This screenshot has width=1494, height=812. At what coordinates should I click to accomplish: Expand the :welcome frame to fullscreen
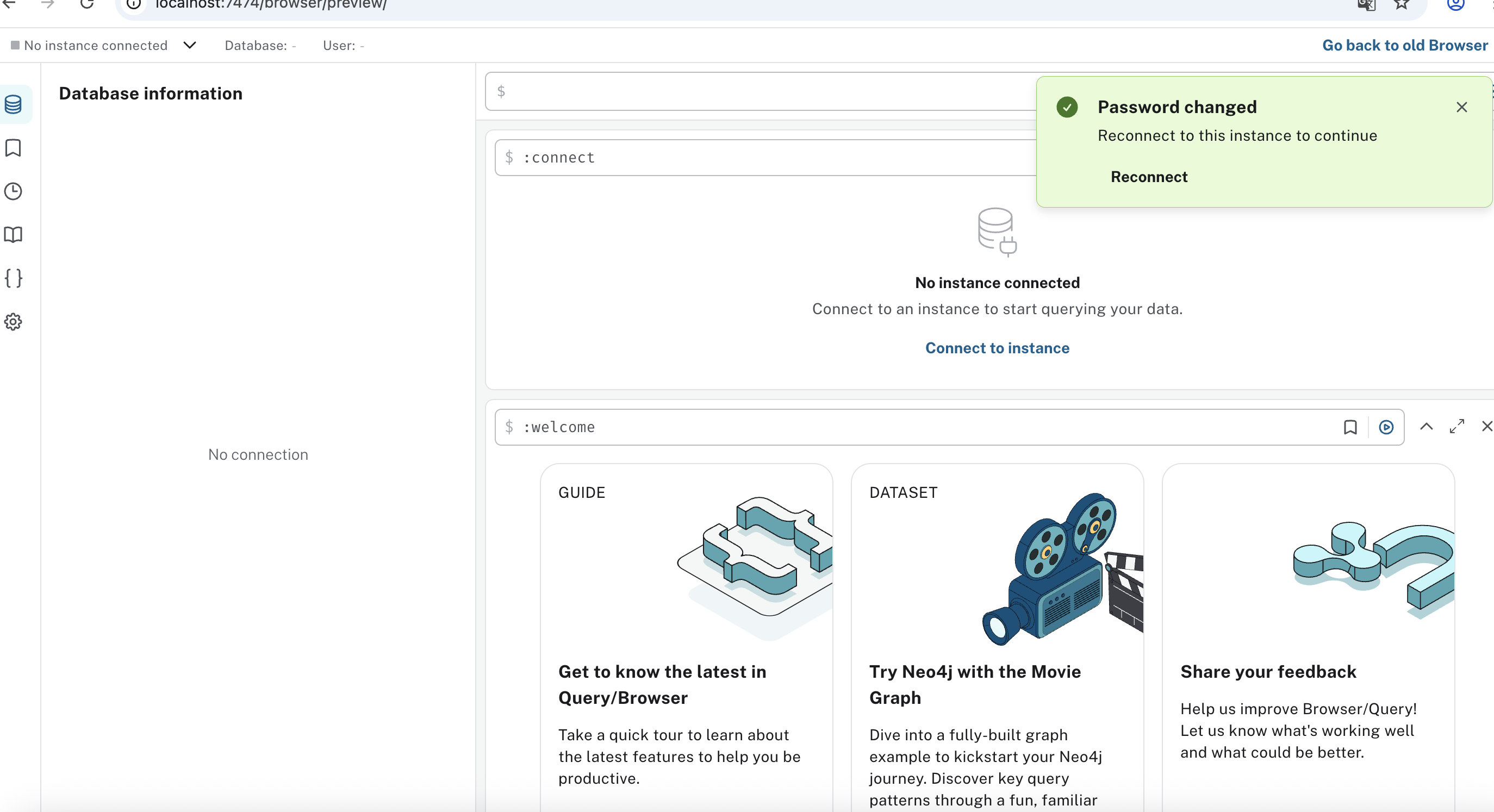[1457, 426]
